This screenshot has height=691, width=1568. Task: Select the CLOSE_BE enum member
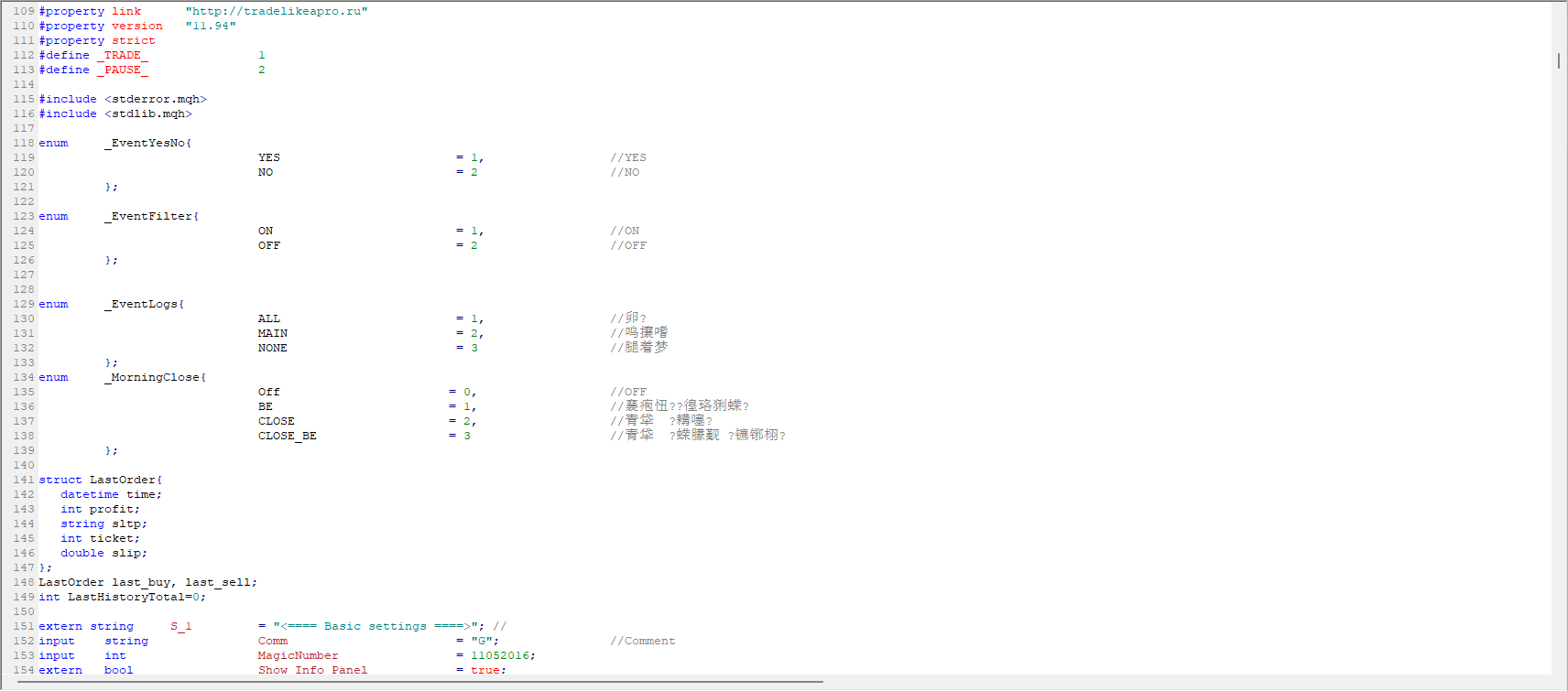[x=288, y=436]
